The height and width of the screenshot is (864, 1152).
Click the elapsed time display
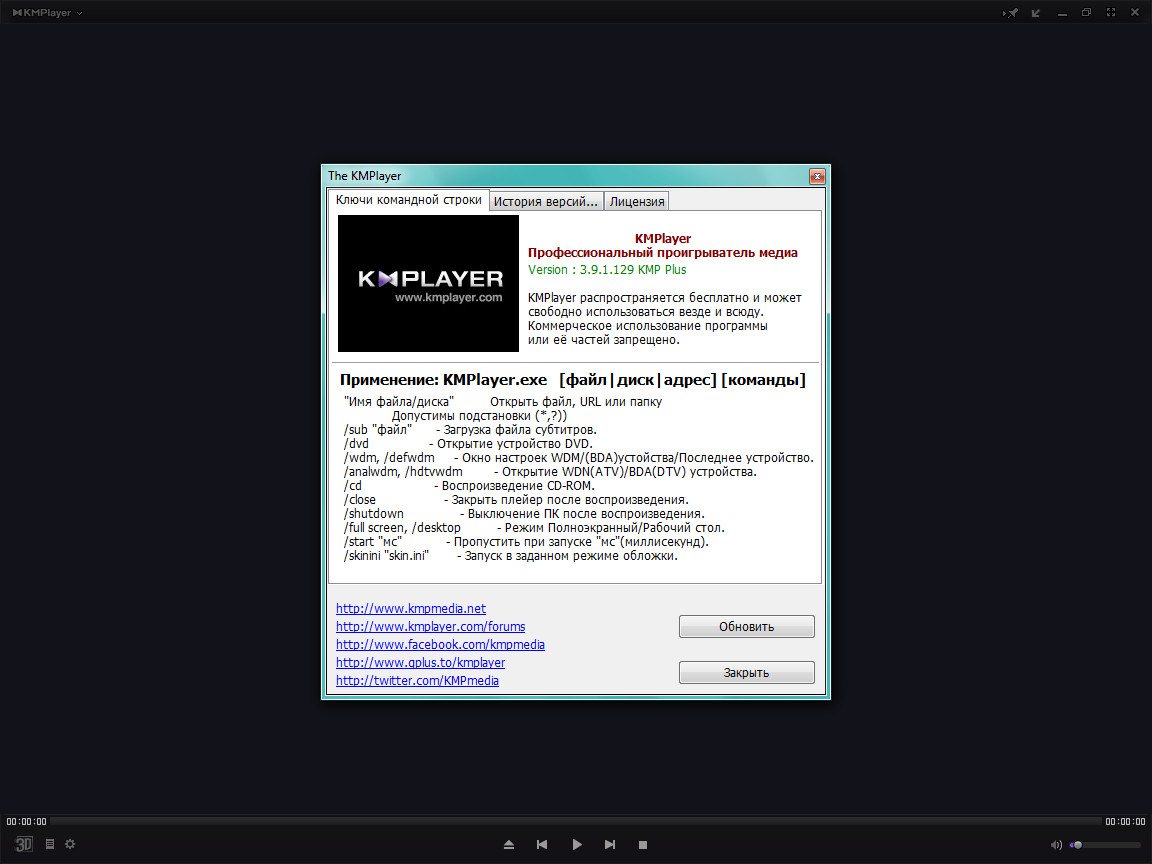click(x=26, y=821)
